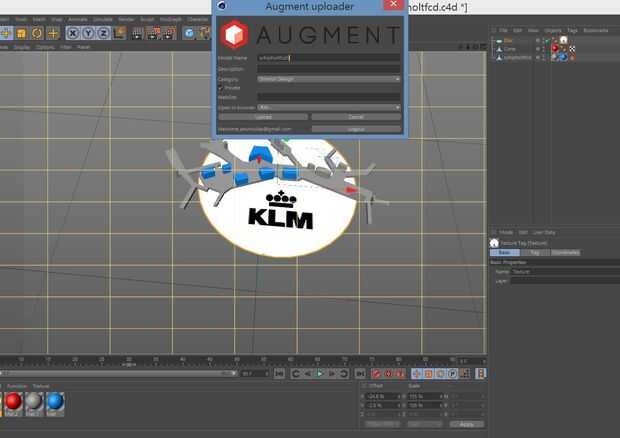Toggle the Private checkbox in Augment uploader
Image resolution: width=620 pixels, height=438 pixels.
pos(221,88)
